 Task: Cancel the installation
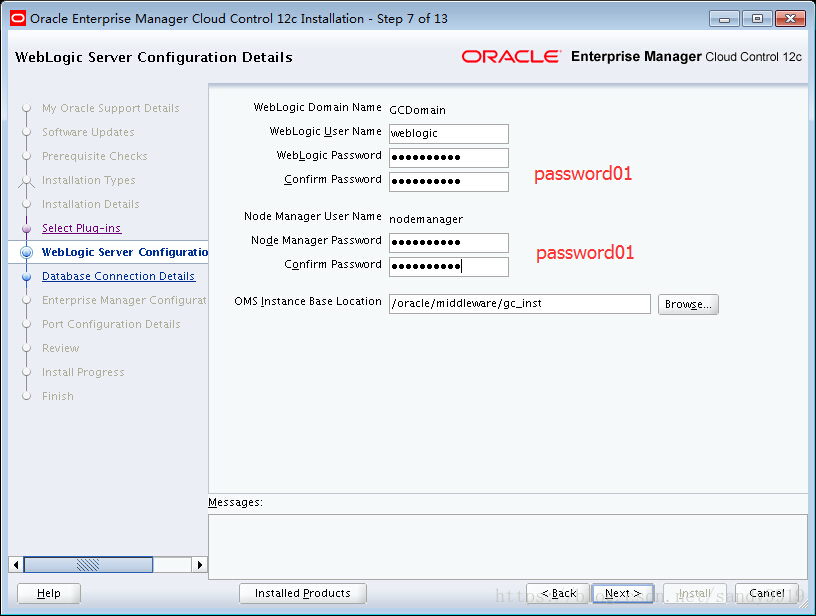pyautogui.click(x=767, y=593)
